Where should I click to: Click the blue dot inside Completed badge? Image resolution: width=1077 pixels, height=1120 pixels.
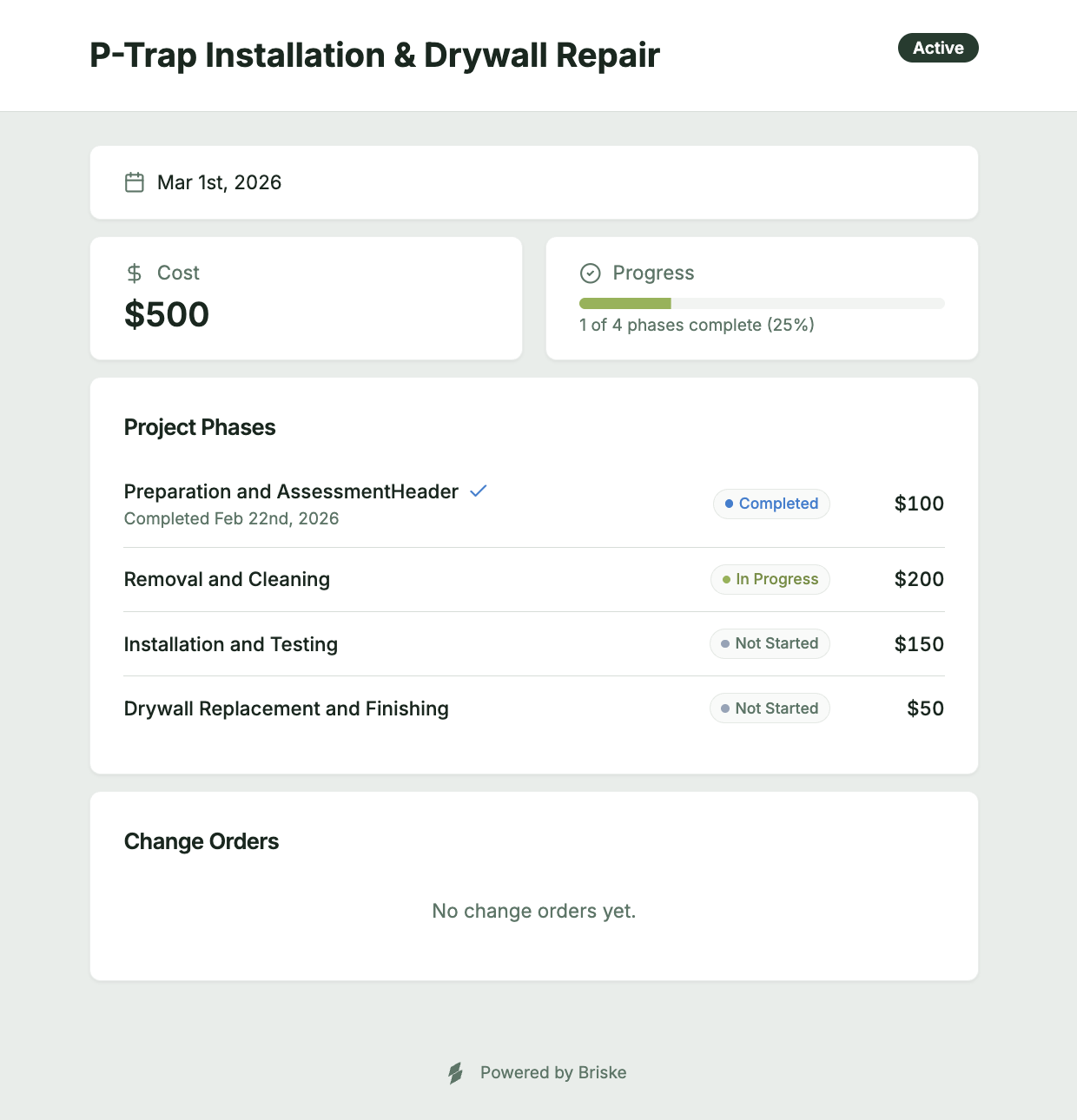(730, 504)
